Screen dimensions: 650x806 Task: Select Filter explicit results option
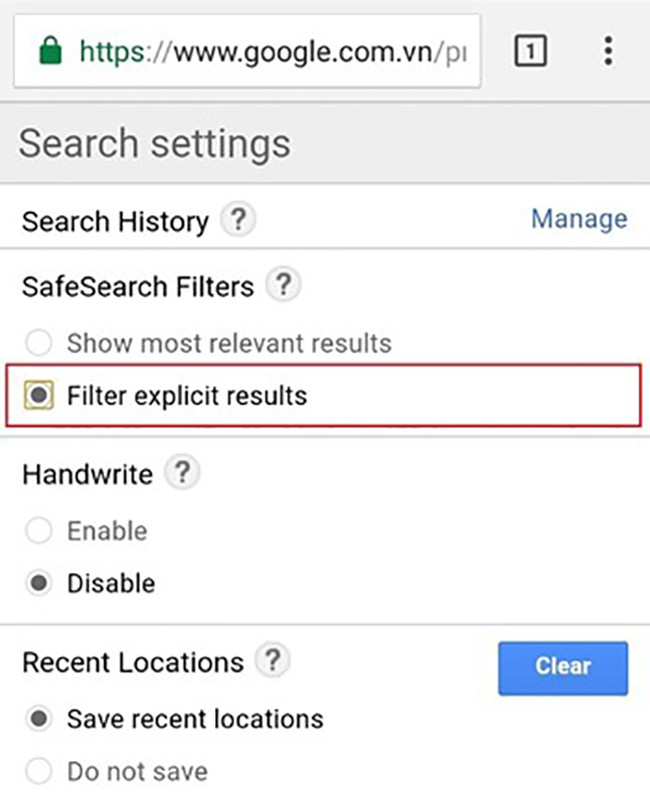[39, 396]
